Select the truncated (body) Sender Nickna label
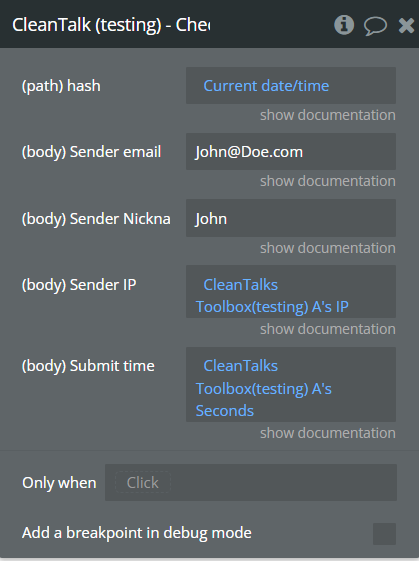Image resolution: width=419 pixels, height=561 pixels. [96, 219]
